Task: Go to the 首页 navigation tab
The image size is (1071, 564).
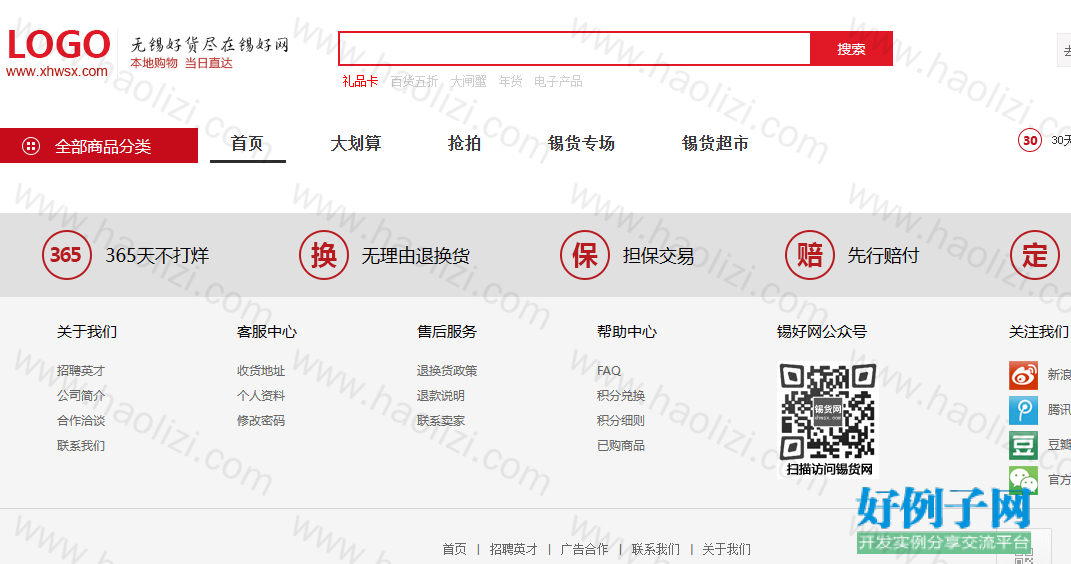Action: 247,143
